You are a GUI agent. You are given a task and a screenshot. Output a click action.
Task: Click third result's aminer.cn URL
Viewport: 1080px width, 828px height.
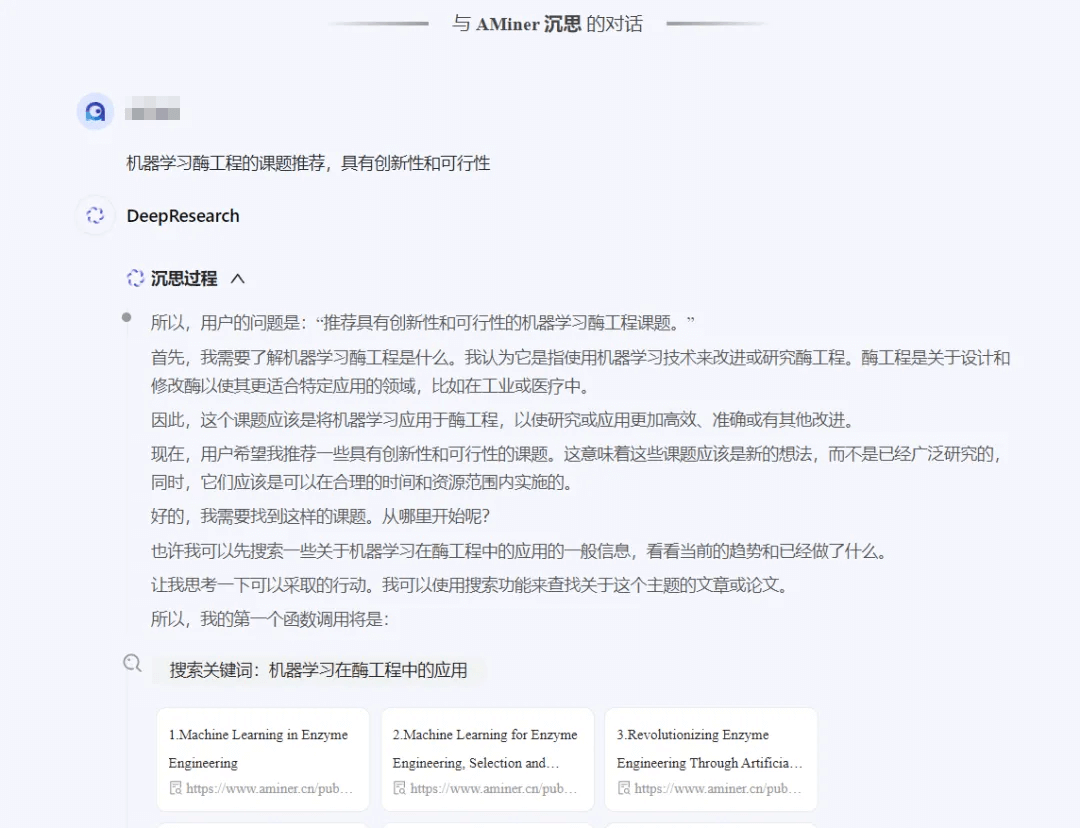(718, 789)
